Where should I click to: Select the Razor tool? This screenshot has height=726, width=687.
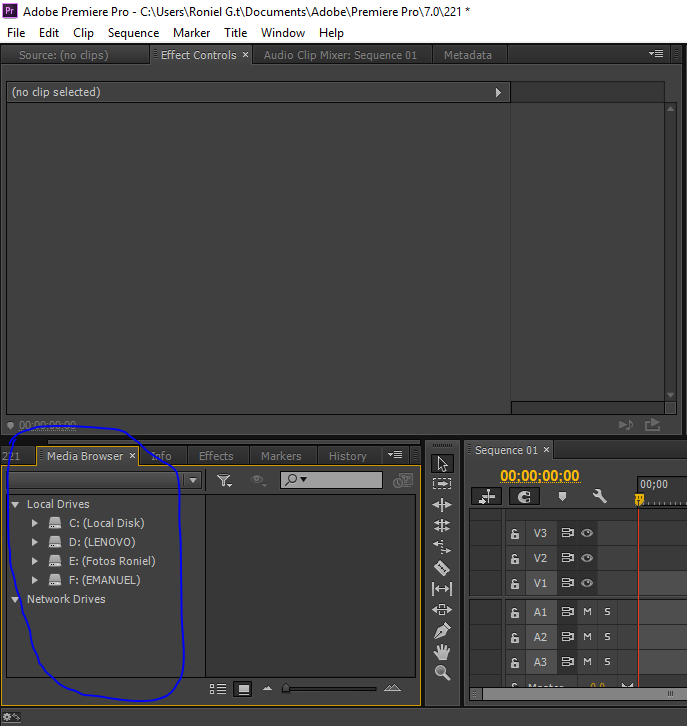(442, 568)
